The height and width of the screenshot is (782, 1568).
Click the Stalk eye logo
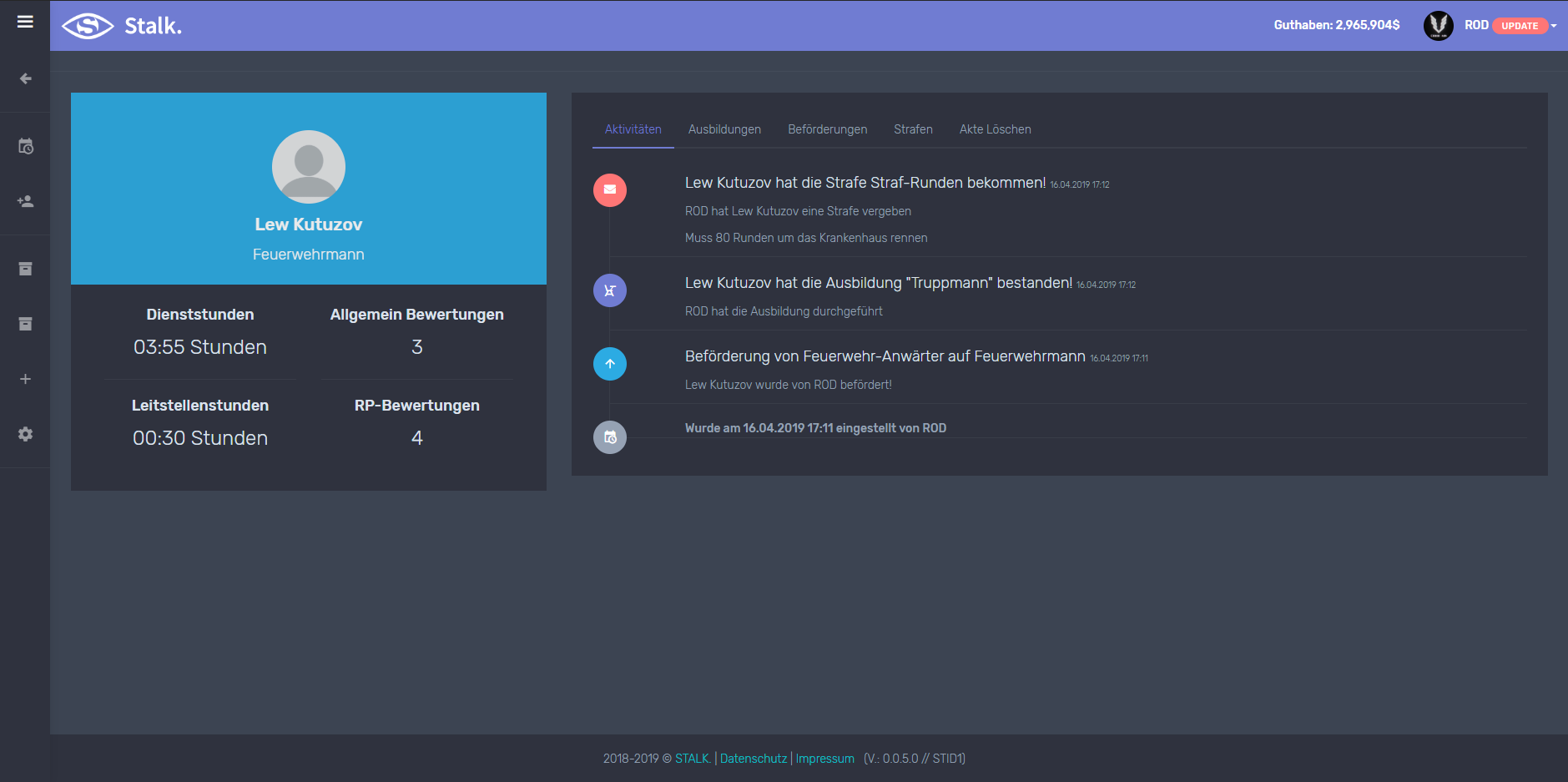click(x=88, y=26)
